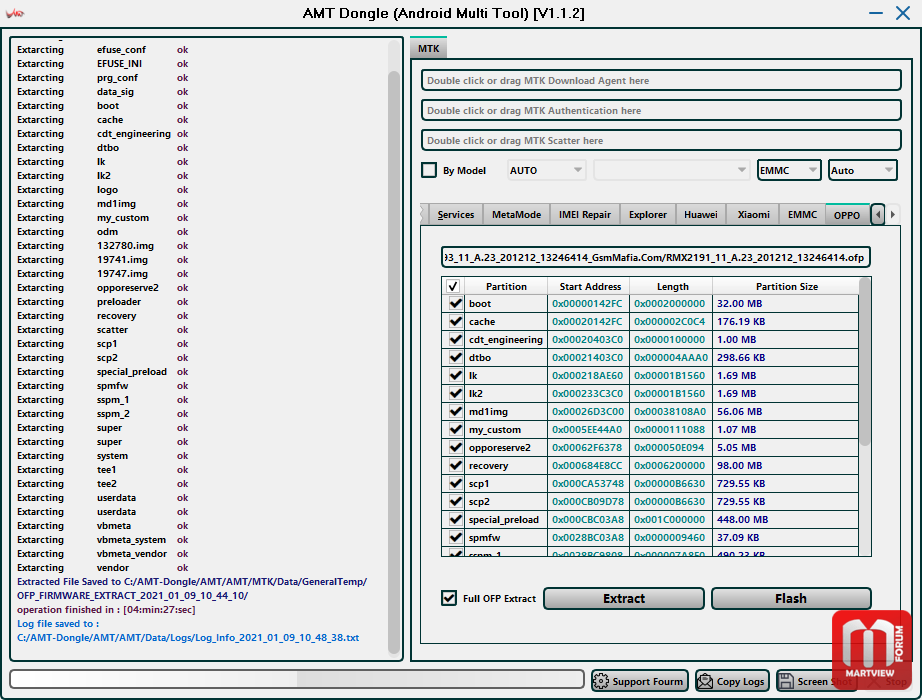Click the Flash button

pos(791,598)
